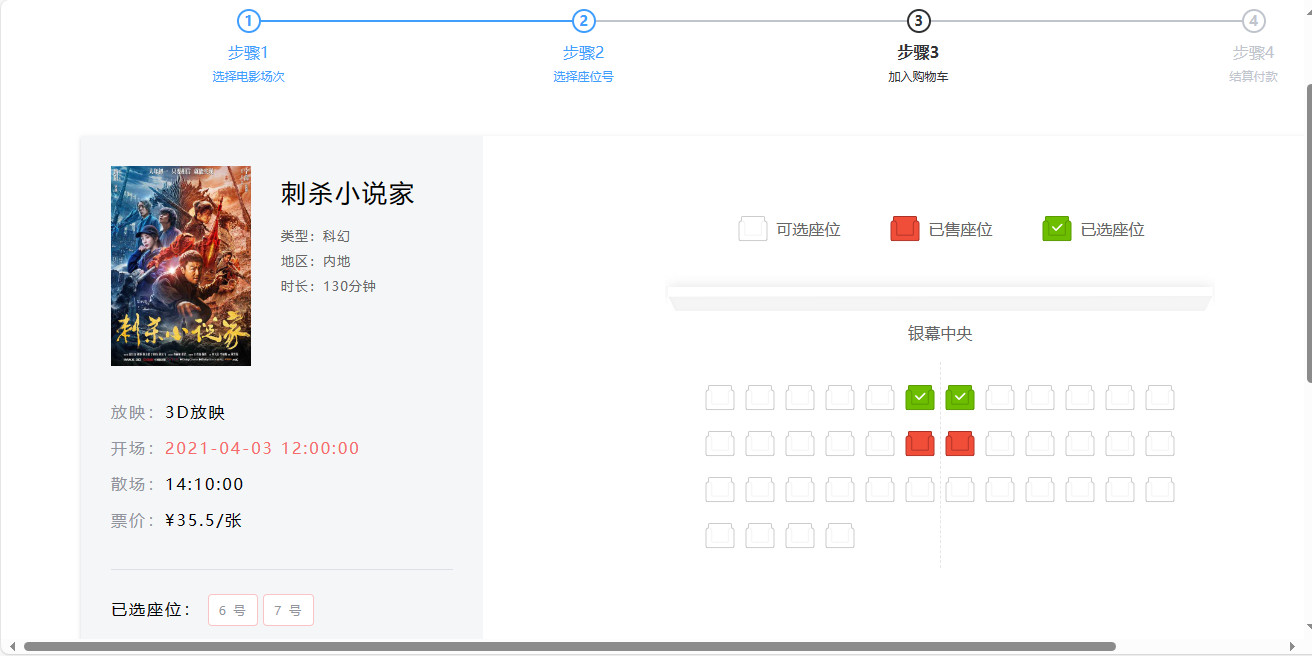This screenshot has height=656, width=1312.
Task: Click the movie title 刺杀小说家
Action: tap(347, 194)
